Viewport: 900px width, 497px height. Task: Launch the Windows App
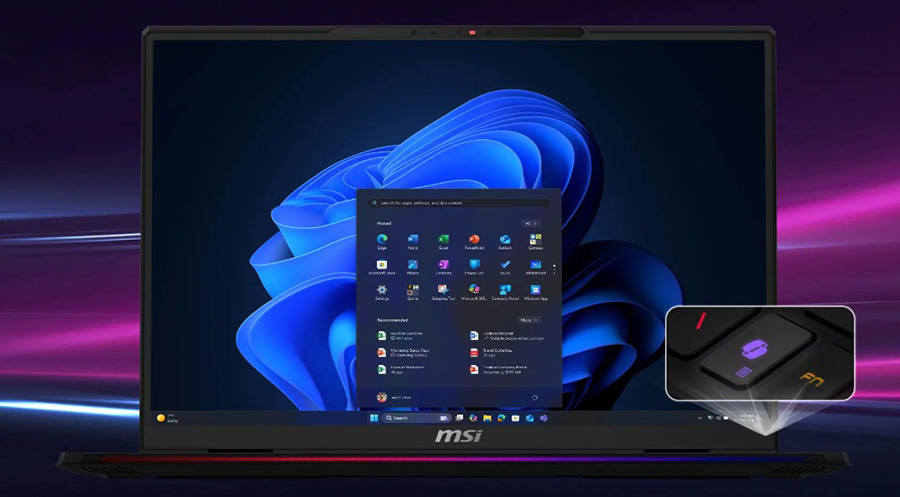pos(536,293)
